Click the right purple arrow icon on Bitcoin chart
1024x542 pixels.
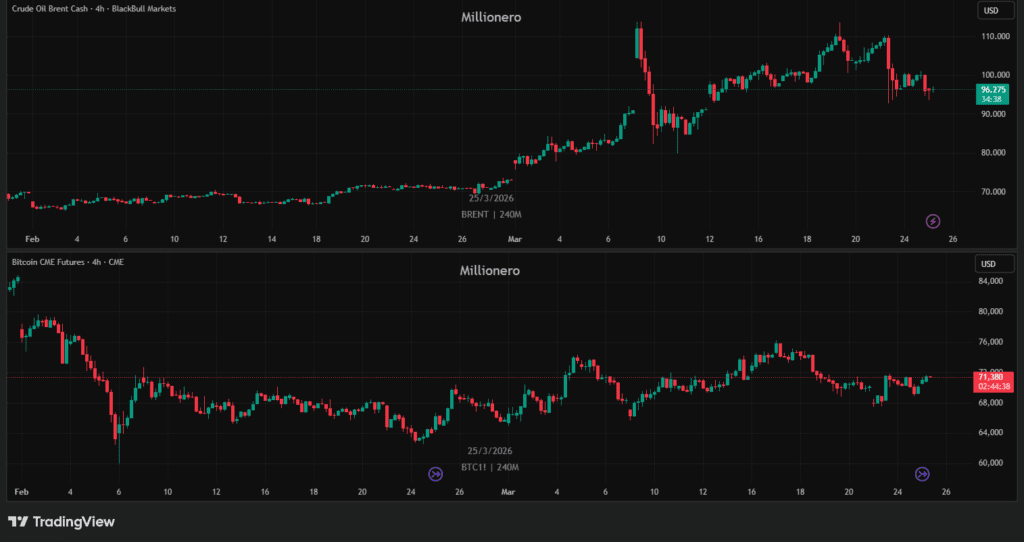tap(923, 473)
